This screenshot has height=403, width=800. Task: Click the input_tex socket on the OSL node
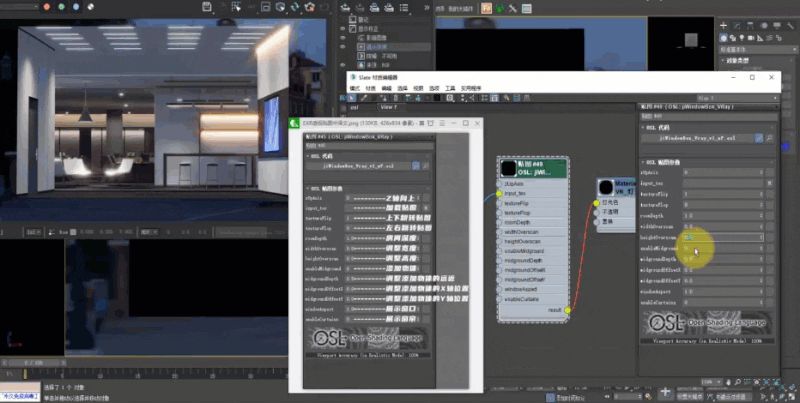(x=499, y=193)
